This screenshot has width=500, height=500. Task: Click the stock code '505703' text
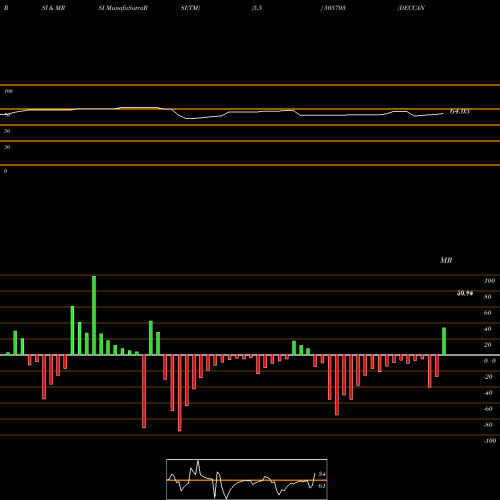coord(335,8)
